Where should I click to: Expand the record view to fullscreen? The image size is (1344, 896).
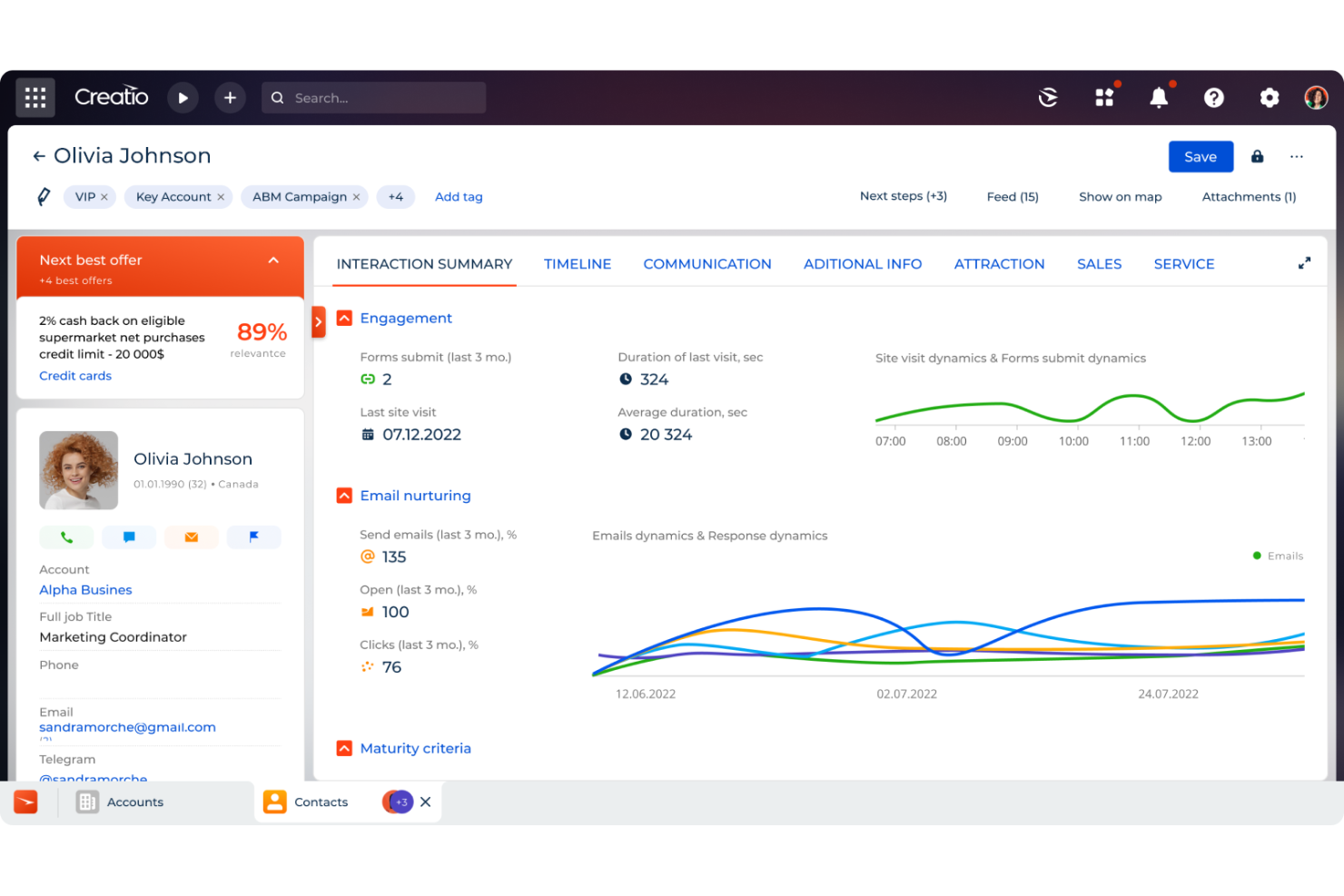[x=1304, y=262]
